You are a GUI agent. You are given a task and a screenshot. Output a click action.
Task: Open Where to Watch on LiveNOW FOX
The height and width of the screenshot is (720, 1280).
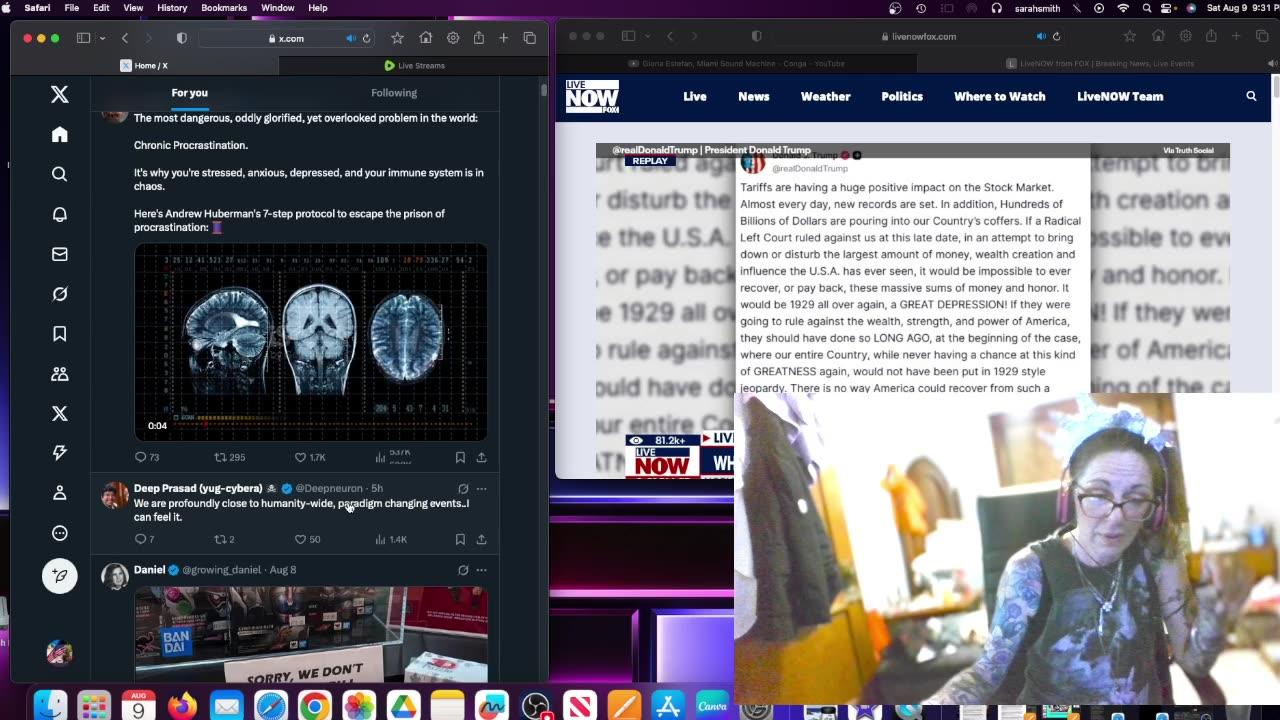click(x=1000, y=96)
